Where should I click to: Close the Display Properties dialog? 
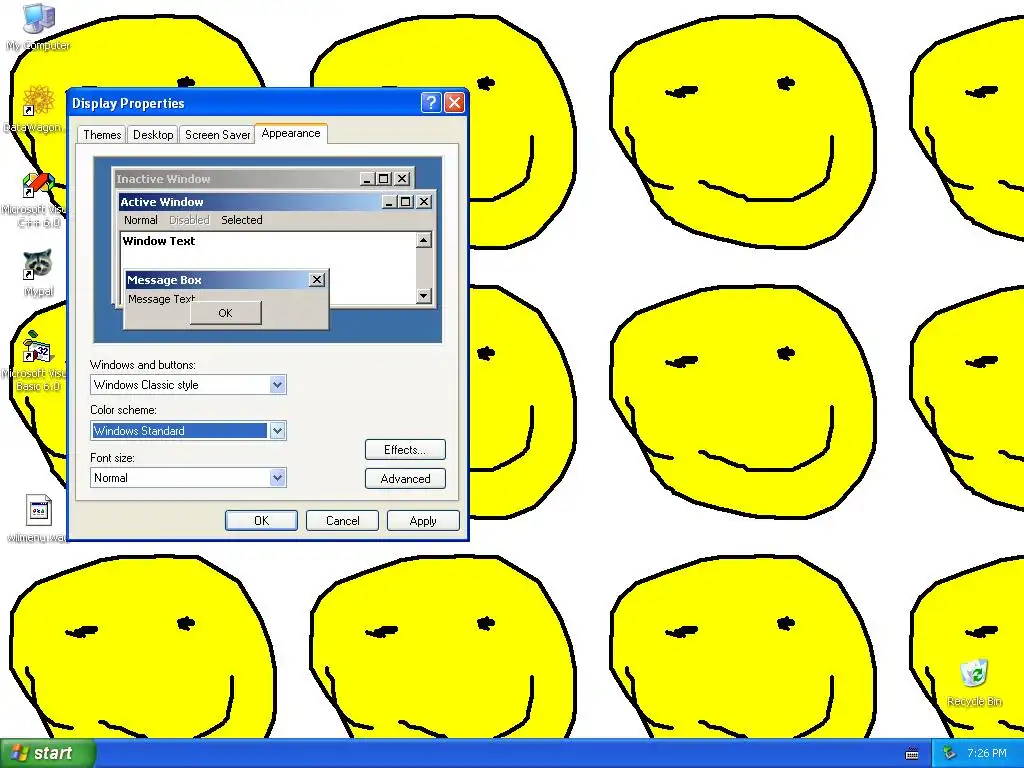pyautogui.click(x=455, y=103)
